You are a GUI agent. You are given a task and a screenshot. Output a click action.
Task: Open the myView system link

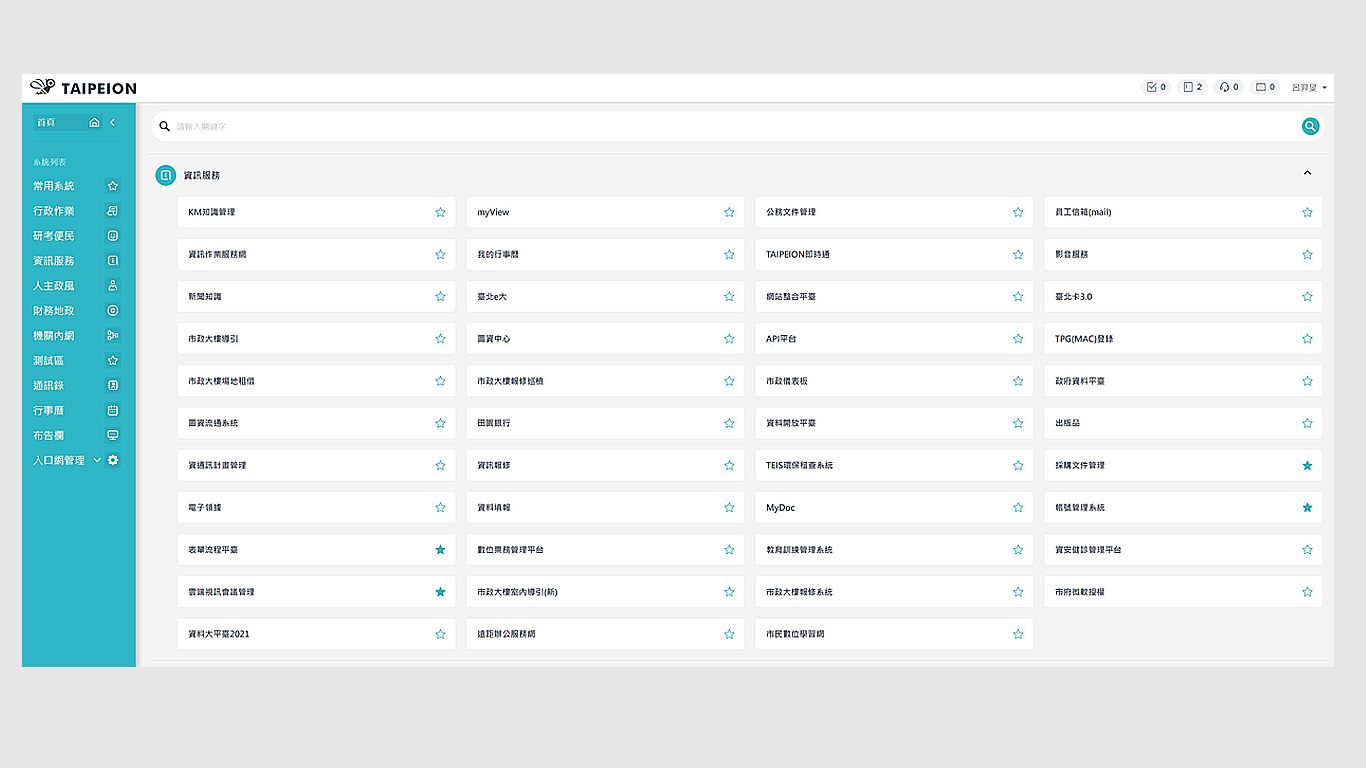[493, 212]
